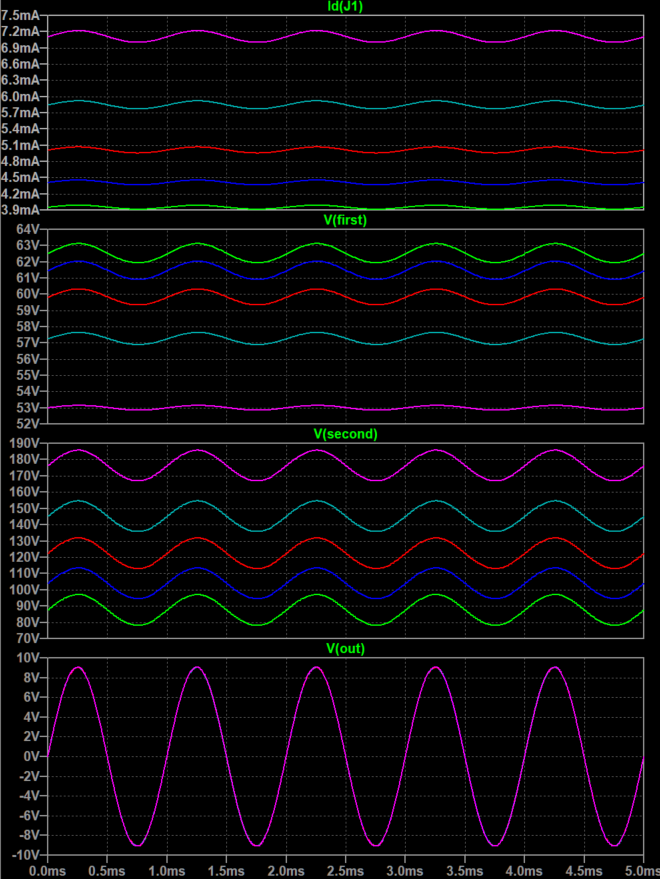Select the V(first) trace label

pyautogui.click(x=345, y=220)
